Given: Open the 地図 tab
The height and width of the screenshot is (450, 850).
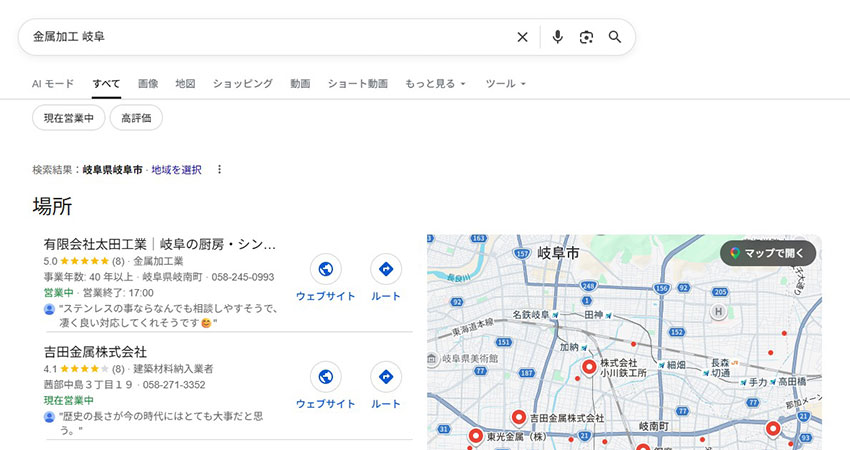Looking at the screenshot, I should point(185,83).
